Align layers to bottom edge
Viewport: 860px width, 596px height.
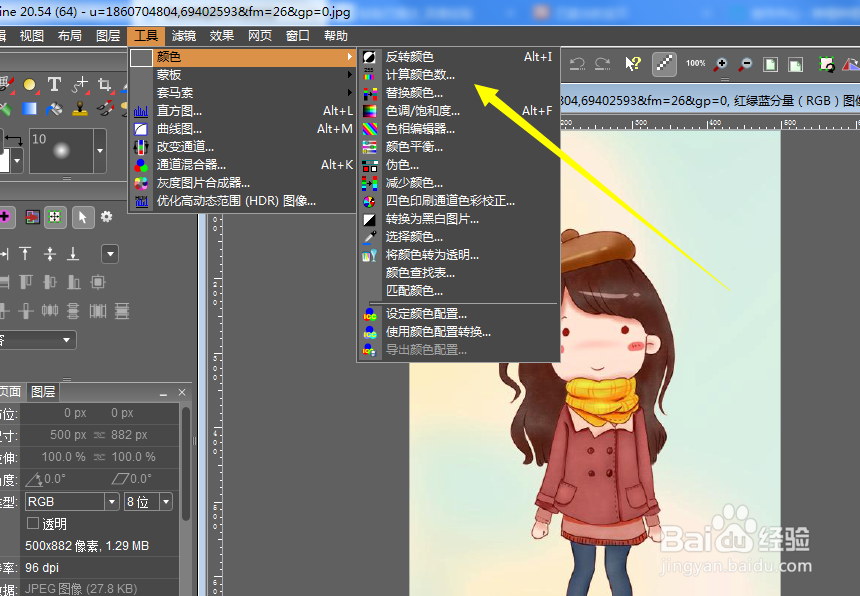[x=73, y=253]
